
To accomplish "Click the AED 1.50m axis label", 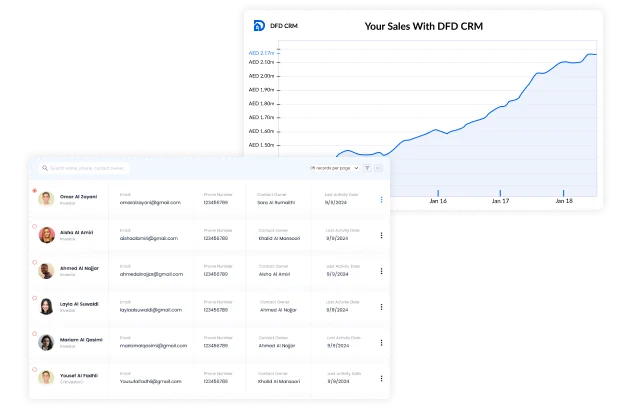I will click(261, 145).
